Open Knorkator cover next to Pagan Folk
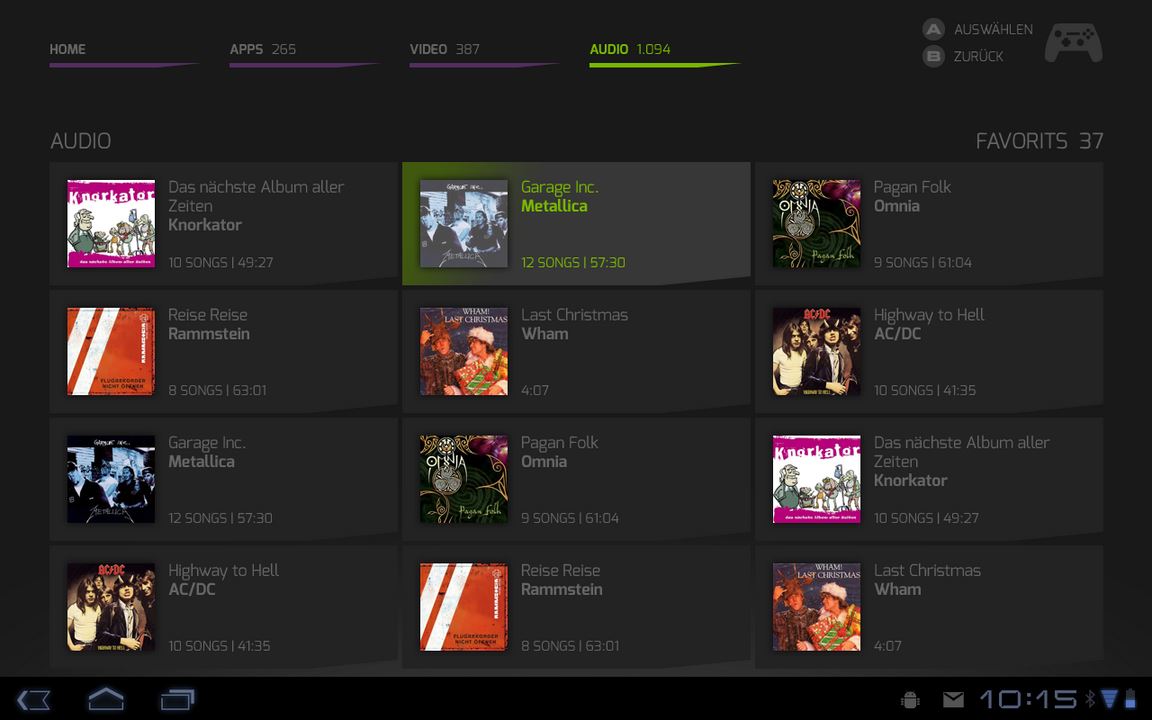 pyautogui.click(x=816, y=479)
